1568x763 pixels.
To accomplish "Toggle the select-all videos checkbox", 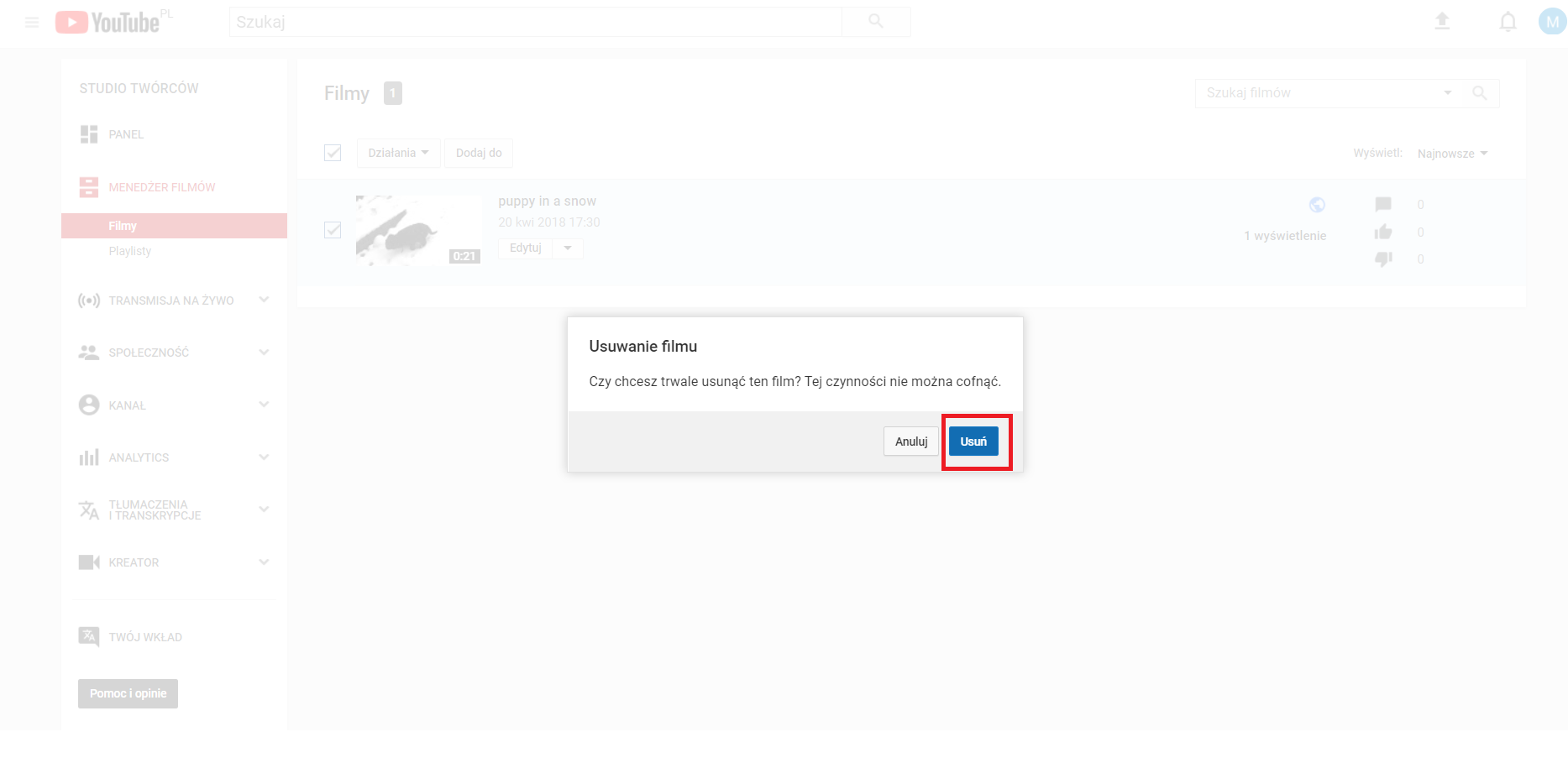I will [x=333, y=153].
